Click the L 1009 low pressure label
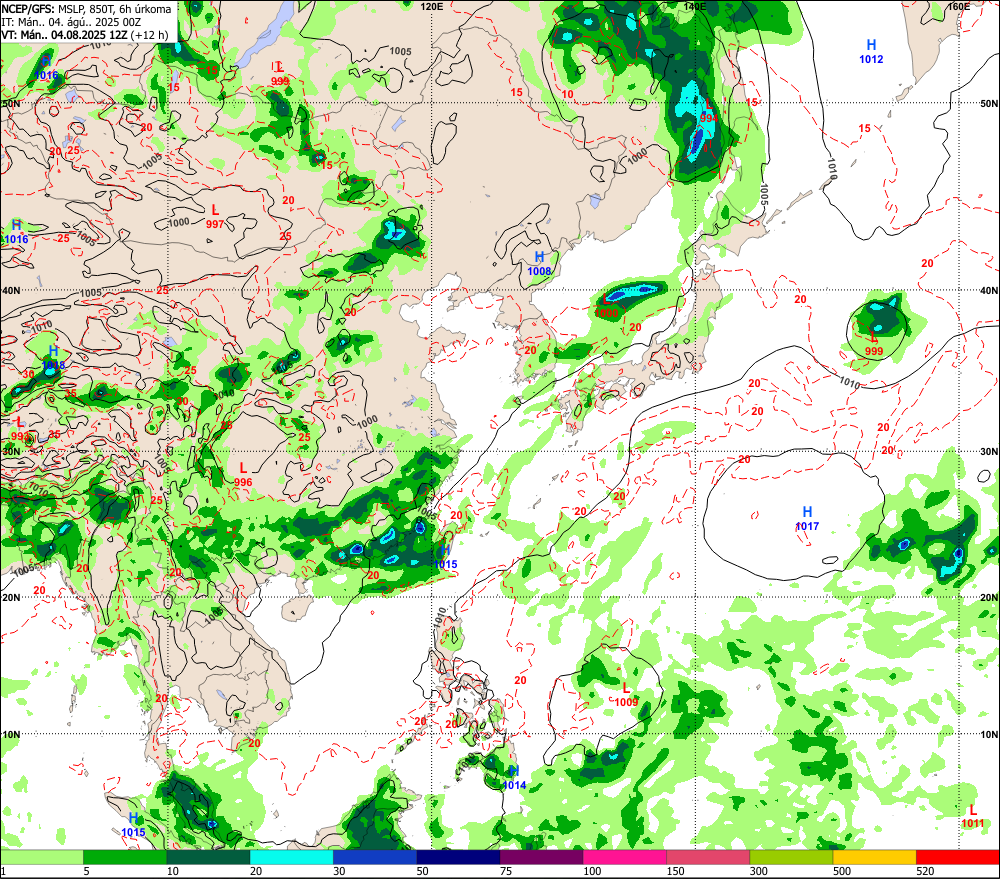 626,695
